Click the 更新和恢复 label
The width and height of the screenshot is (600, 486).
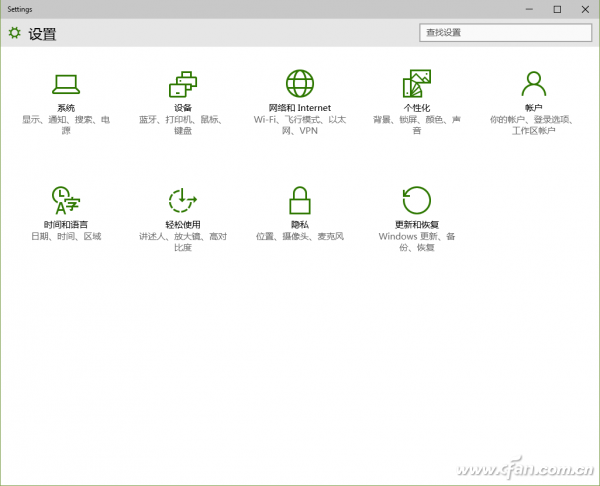click(417, 225)
